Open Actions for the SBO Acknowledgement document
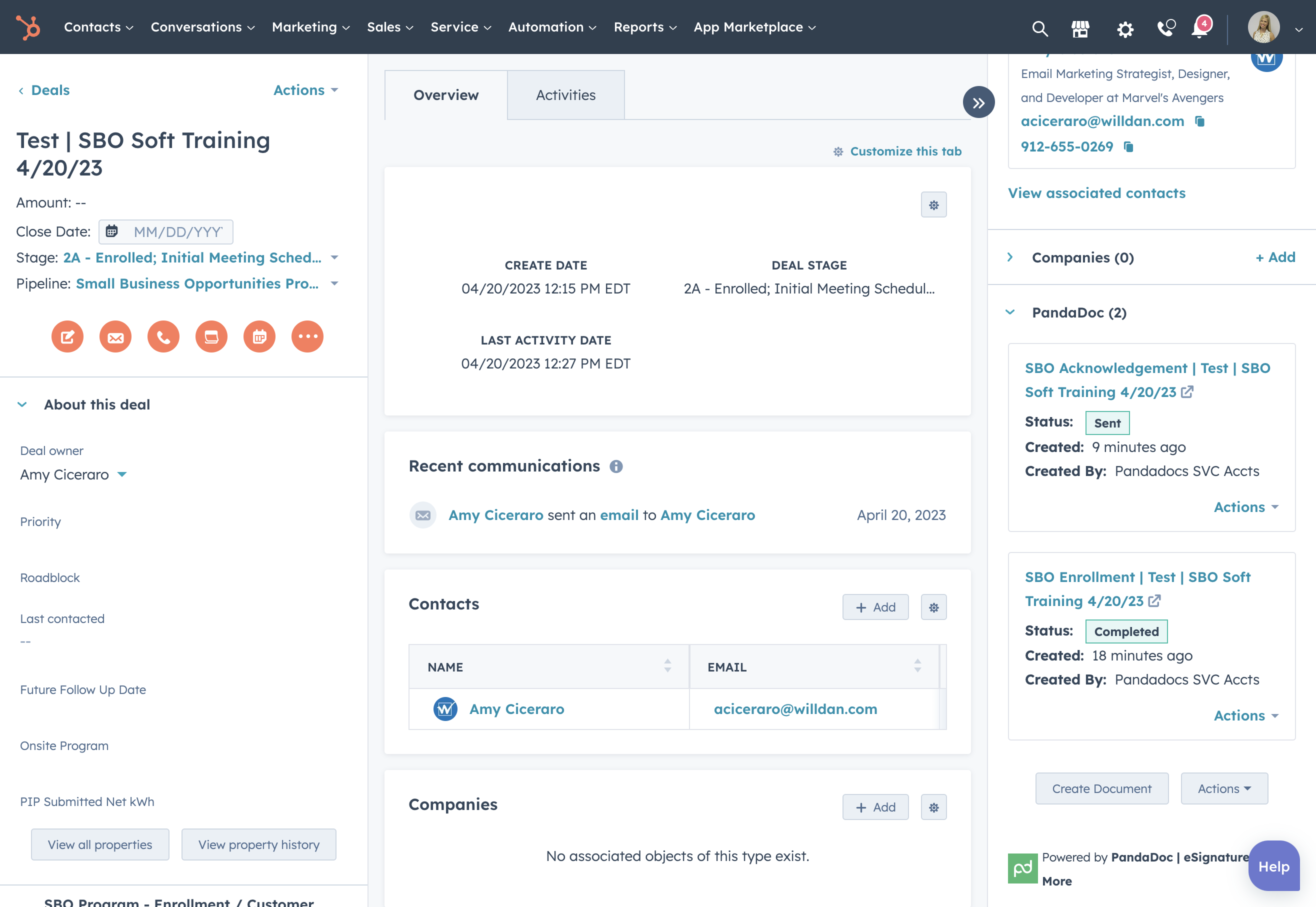Image resolution: width=1316 pixels, height=907 pixels. (1246, 507)
